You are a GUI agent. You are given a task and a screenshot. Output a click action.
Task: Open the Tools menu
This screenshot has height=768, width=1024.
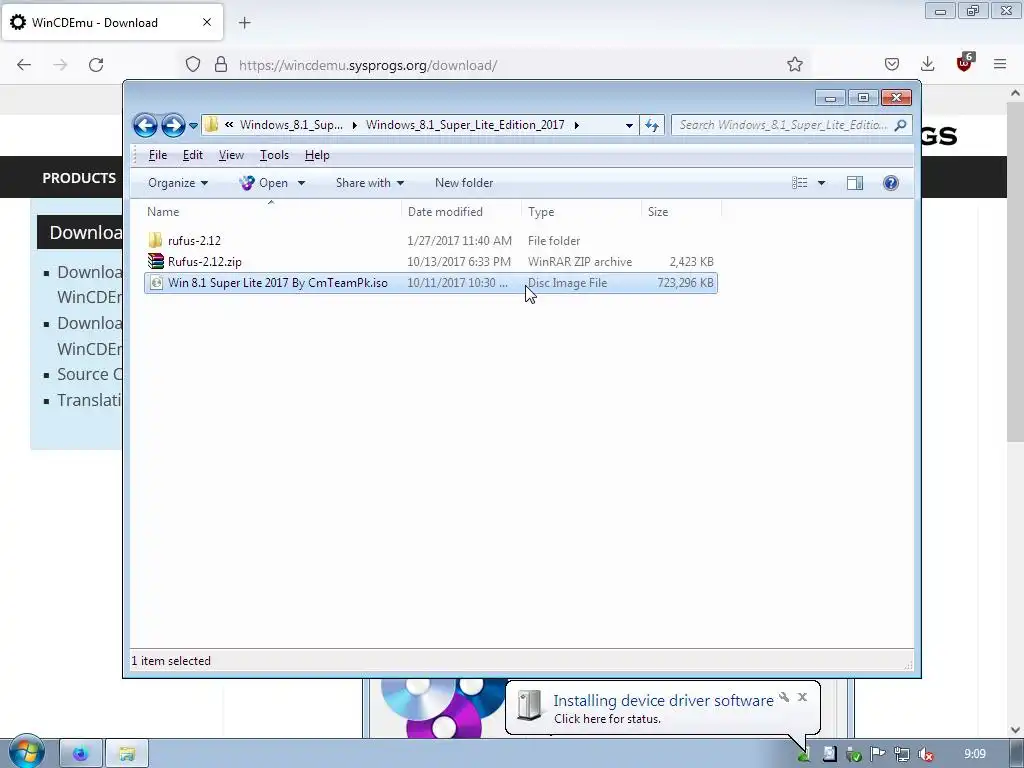(274, 155)
